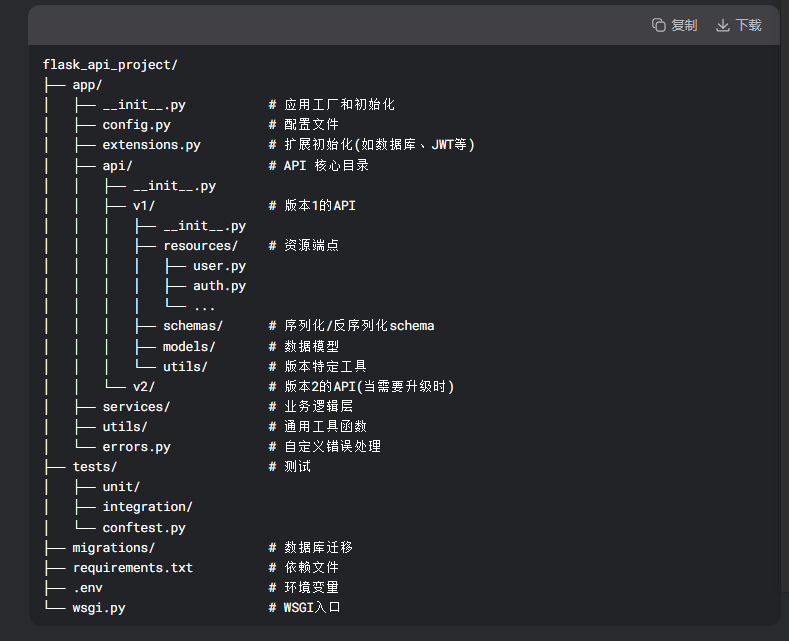This screenshot has width=789, height=641.
Task: Click user.py file name
Action: point(219,266)
